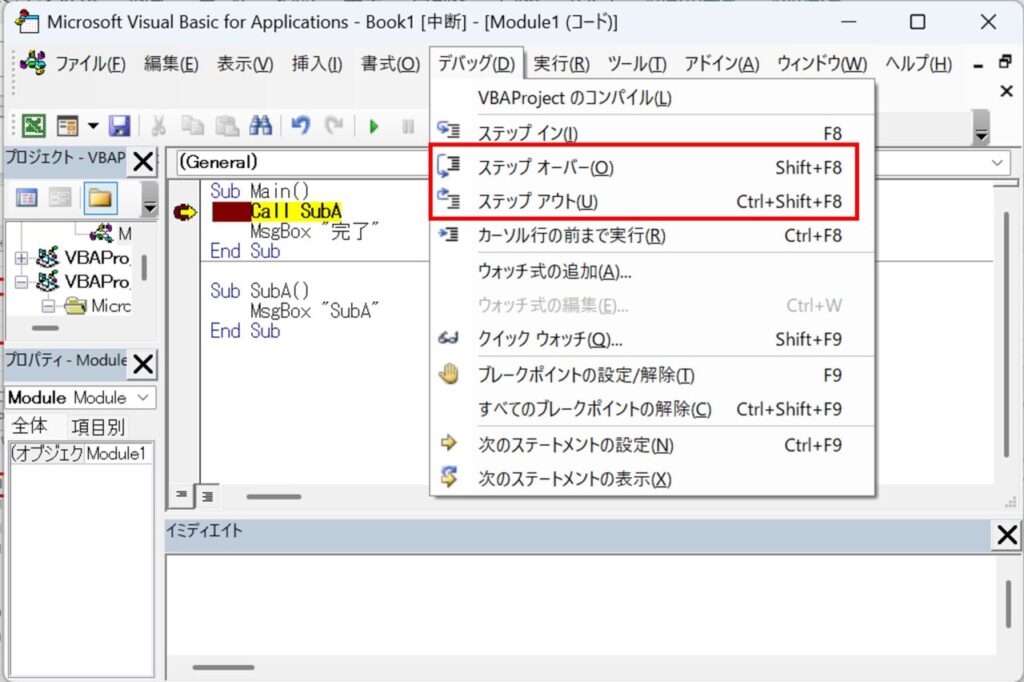Image resolution: width=1024 pixels, height=682 pixels.
Task: Choose ウォッチ式の追加(A)... menu item
Action: [652, 271]
